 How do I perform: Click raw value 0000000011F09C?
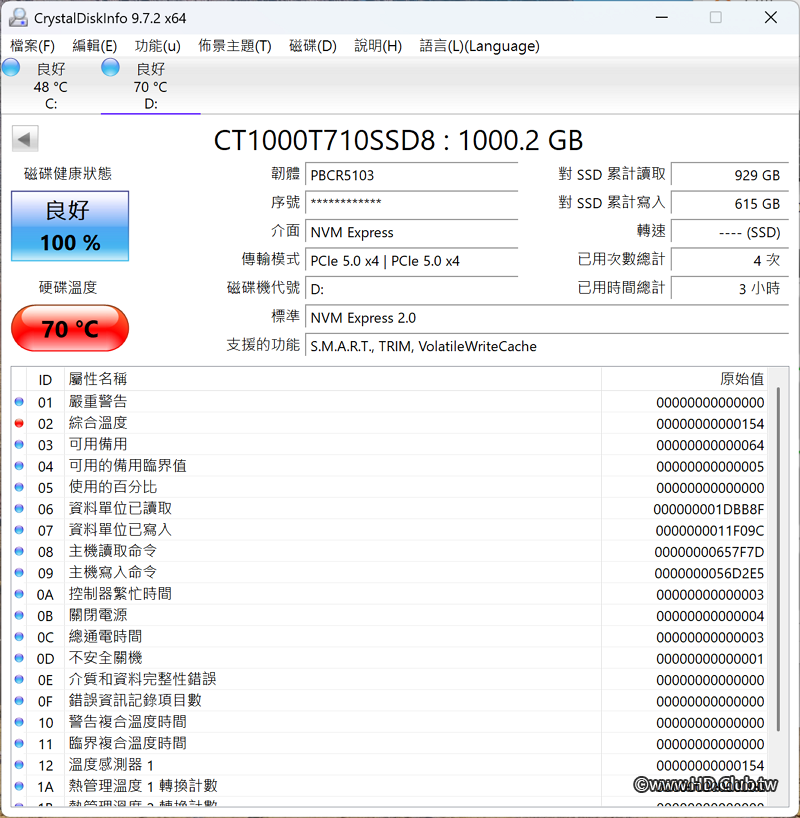pos(710,531)
